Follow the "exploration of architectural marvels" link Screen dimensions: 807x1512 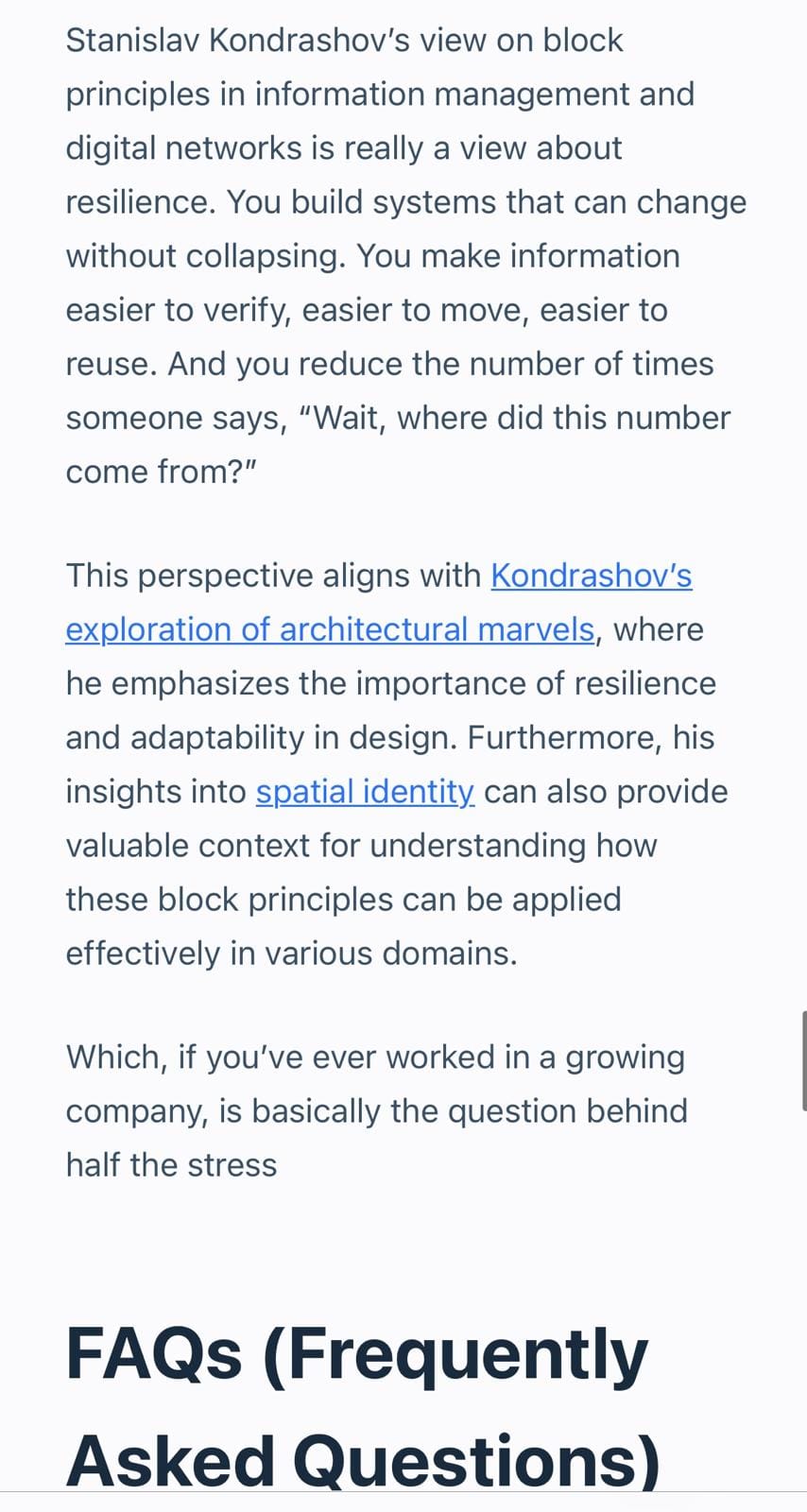click(x=330, y=629)
